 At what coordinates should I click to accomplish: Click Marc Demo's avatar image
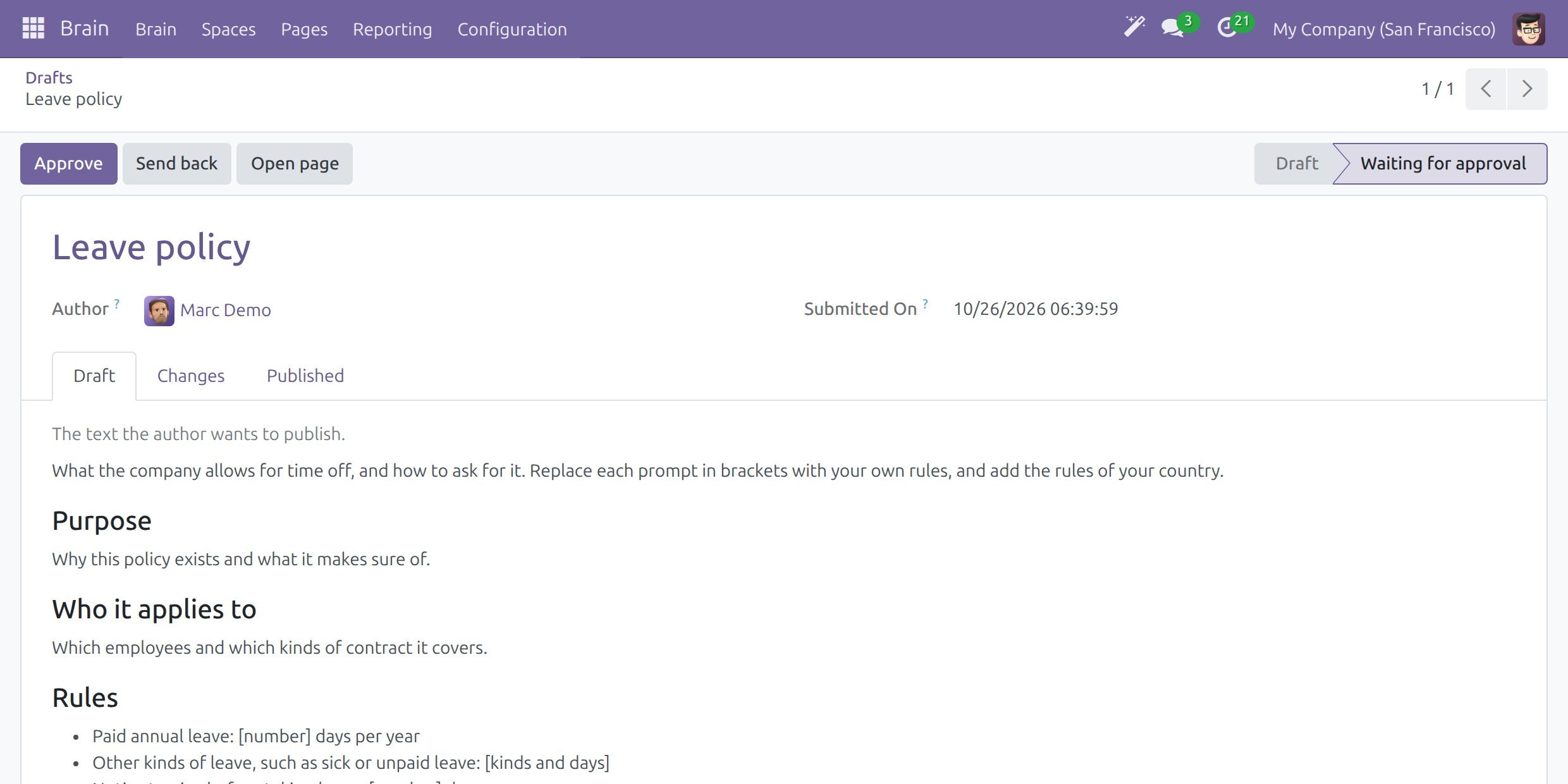click(x=159, y=310)
